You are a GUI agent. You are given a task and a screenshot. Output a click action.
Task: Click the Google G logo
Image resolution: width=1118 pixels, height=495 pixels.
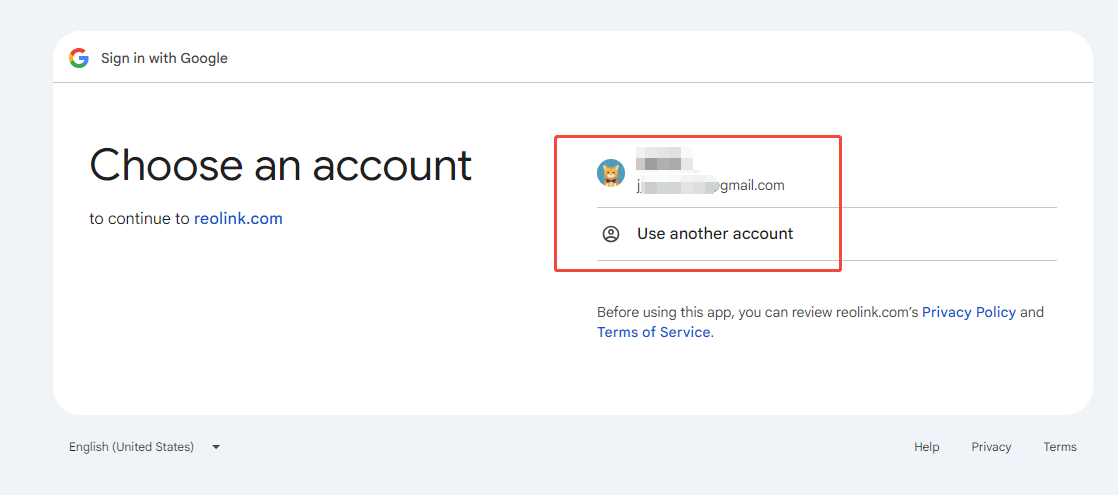[x=78, y=58]
